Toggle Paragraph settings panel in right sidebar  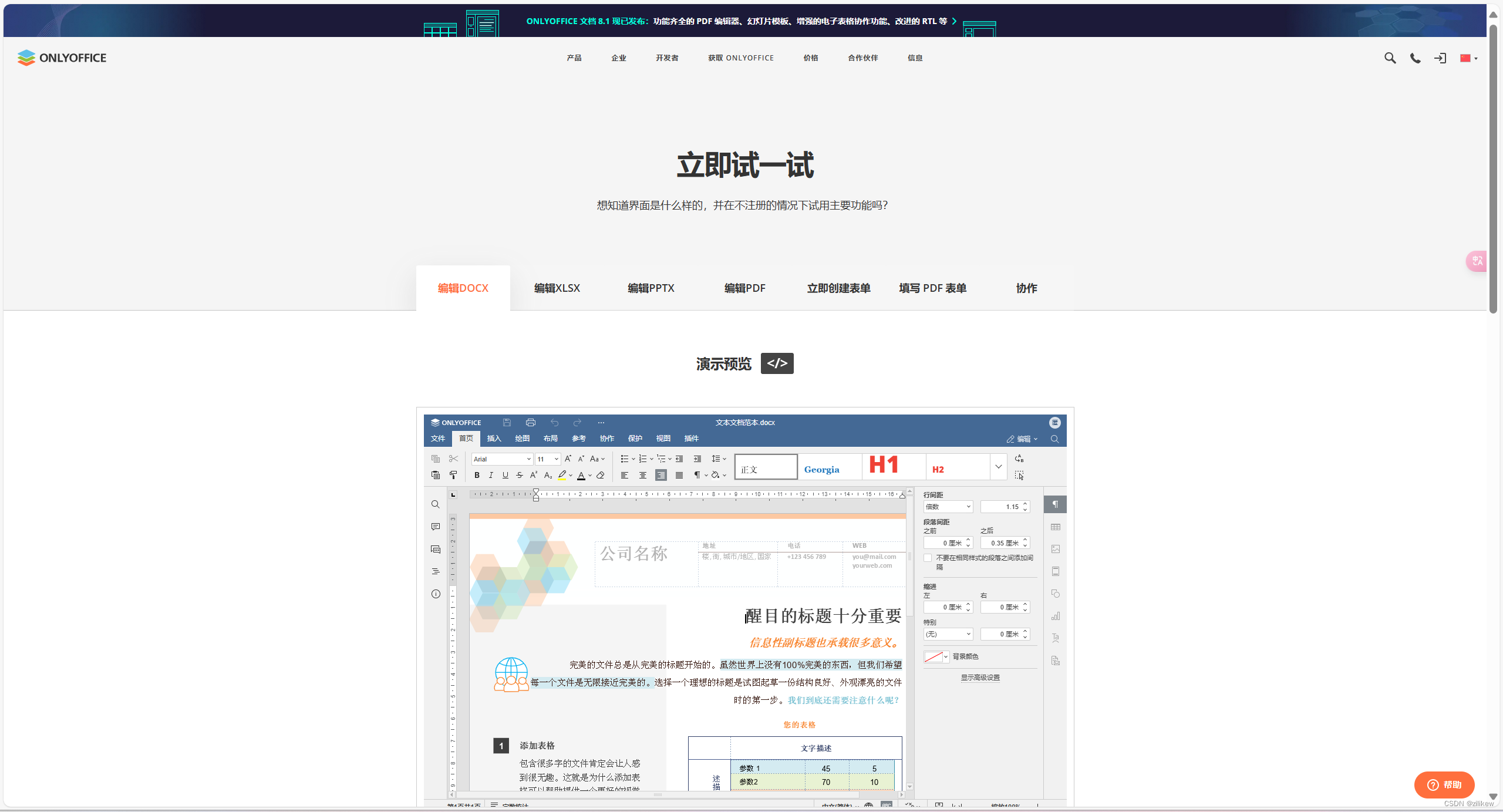click(x=1055, y=504)
